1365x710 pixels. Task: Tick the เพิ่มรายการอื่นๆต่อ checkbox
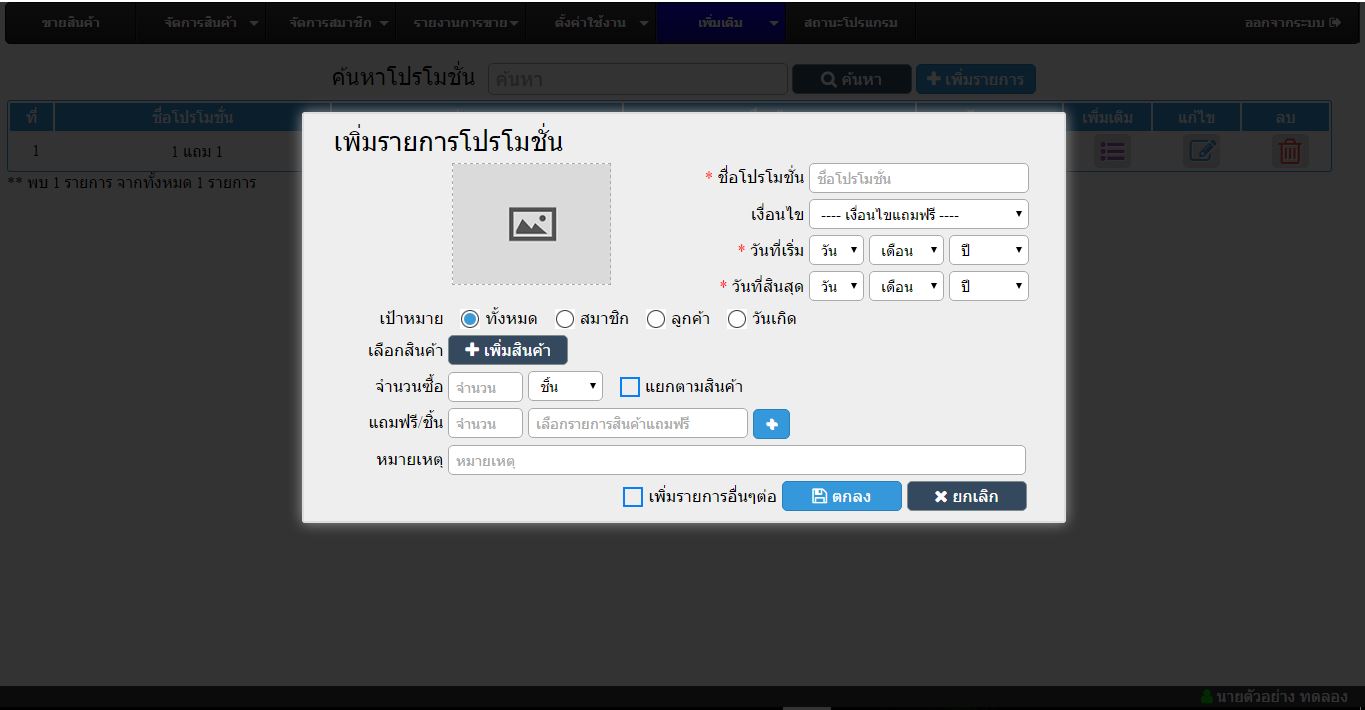click(x=633, y=497)
